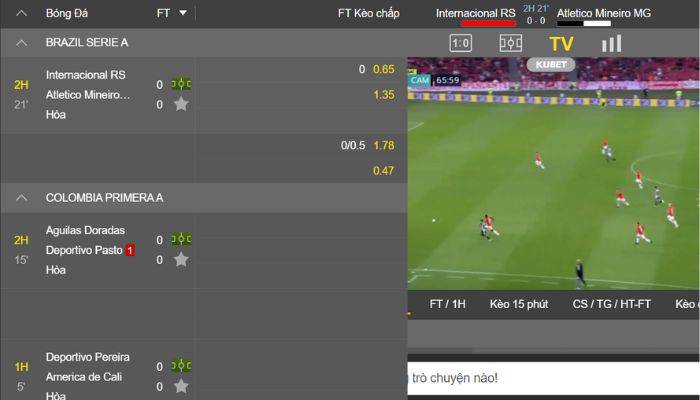Select the TV live stream icon
The width and height of the screenshot is (700, 400).
pyautogui.click(x=561, y=44)
